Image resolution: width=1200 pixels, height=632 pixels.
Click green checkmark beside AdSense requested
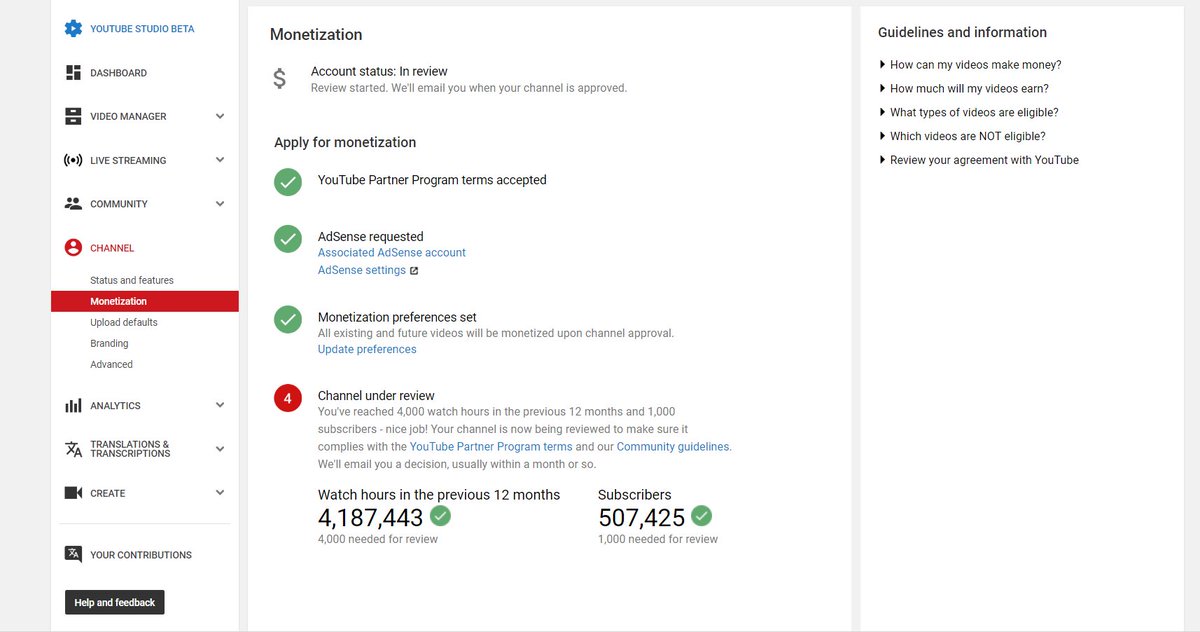click(x=288, y=239)
